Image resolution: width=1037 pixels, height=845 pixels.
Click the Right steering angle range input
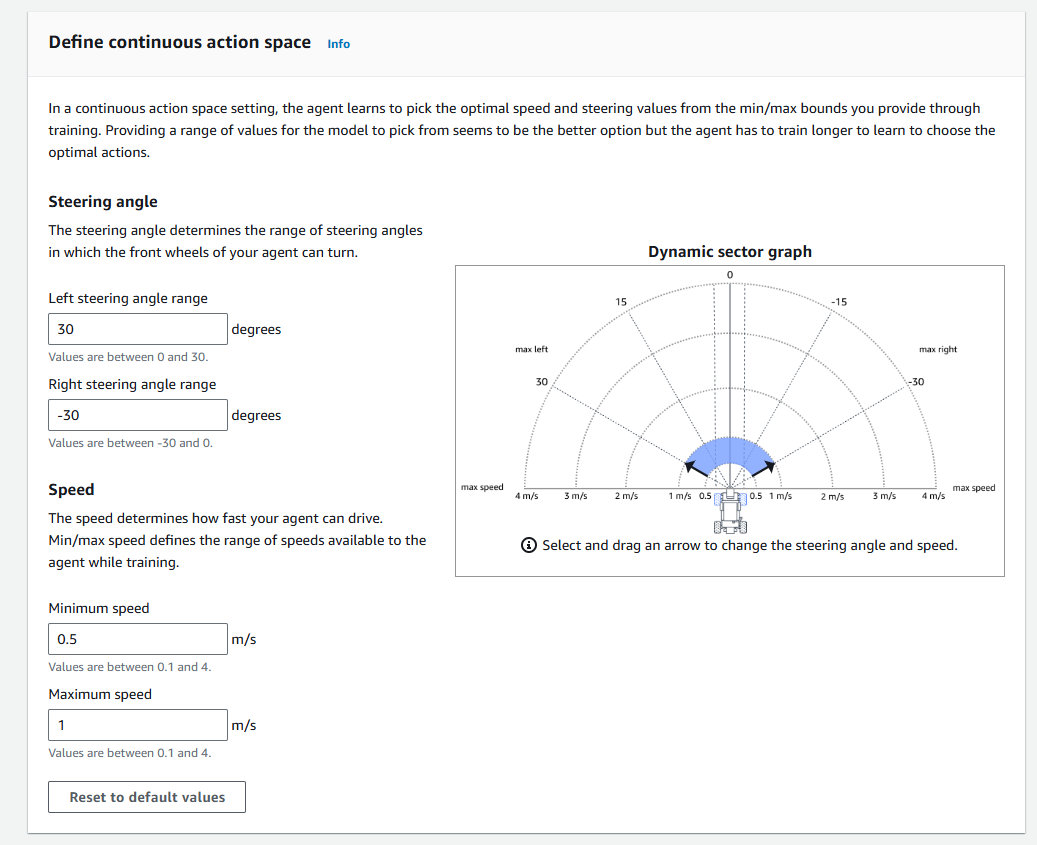click(x=138, y=415)
